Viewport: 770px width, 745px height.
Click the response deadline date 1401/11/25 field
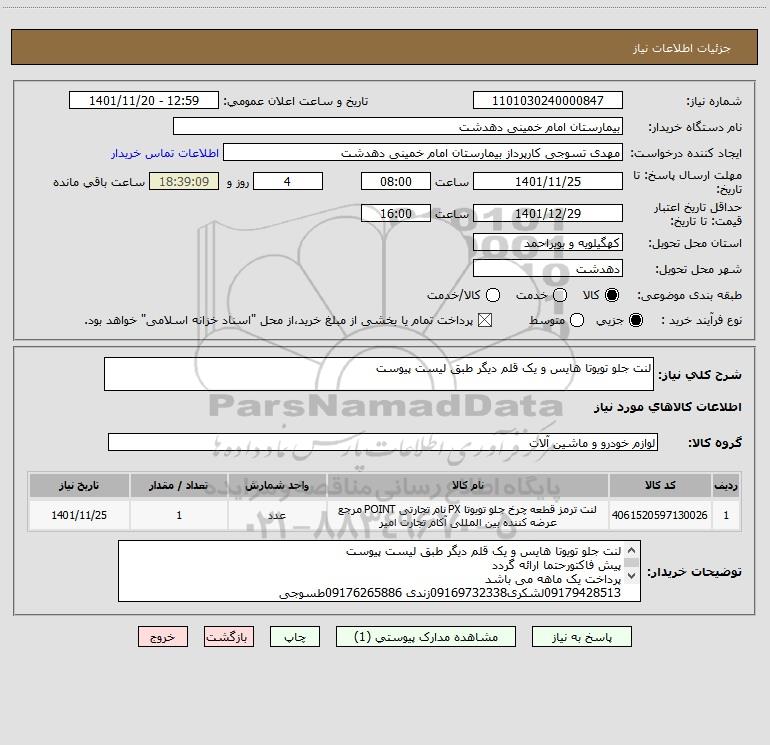pyautogui.click(x=548, y=181)
